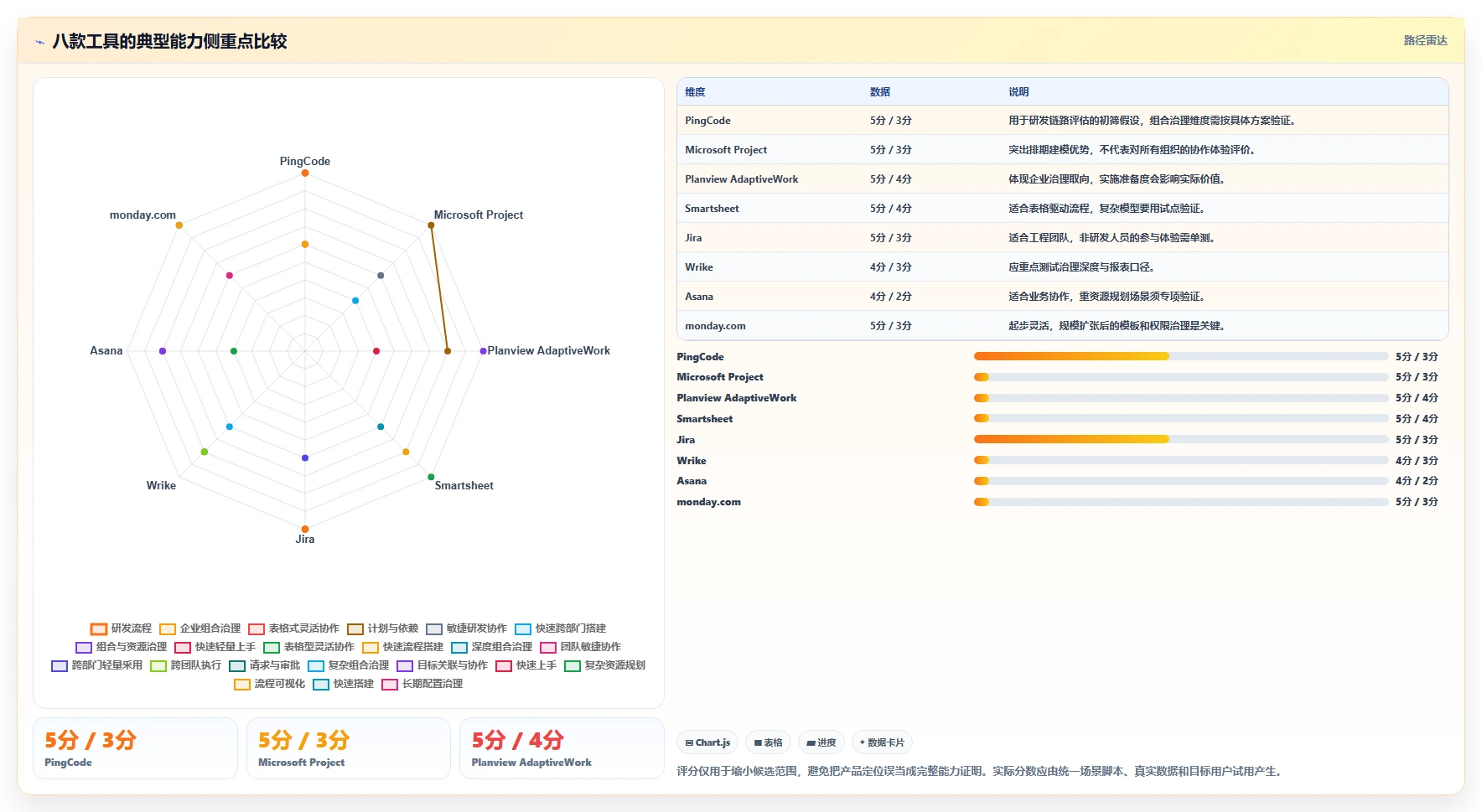1482x812 pixels.
Task: Click the 深度组合治理 legend swatch
Action: (x=459, y=647)
